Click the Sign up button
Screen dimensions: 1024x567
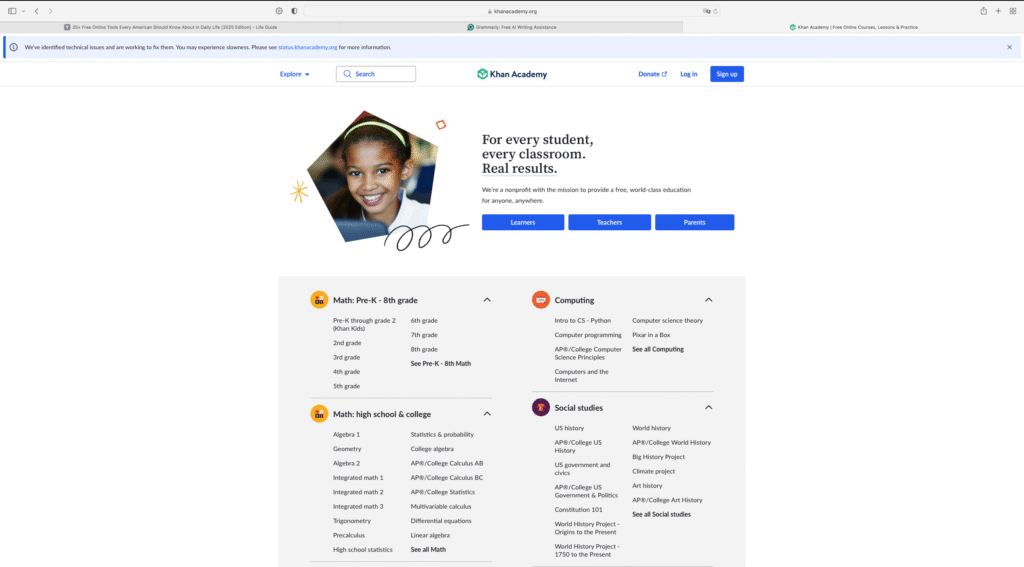727,74
